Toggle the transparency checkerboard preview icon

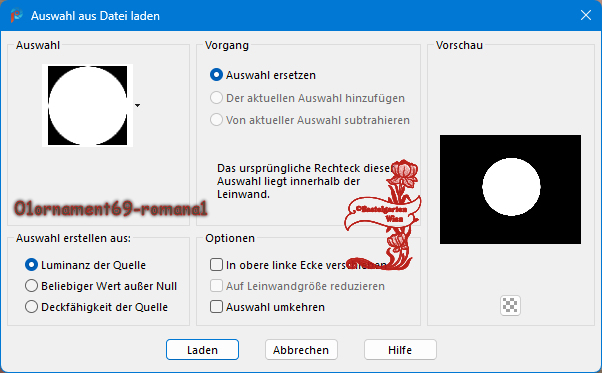tap(510, 305)
